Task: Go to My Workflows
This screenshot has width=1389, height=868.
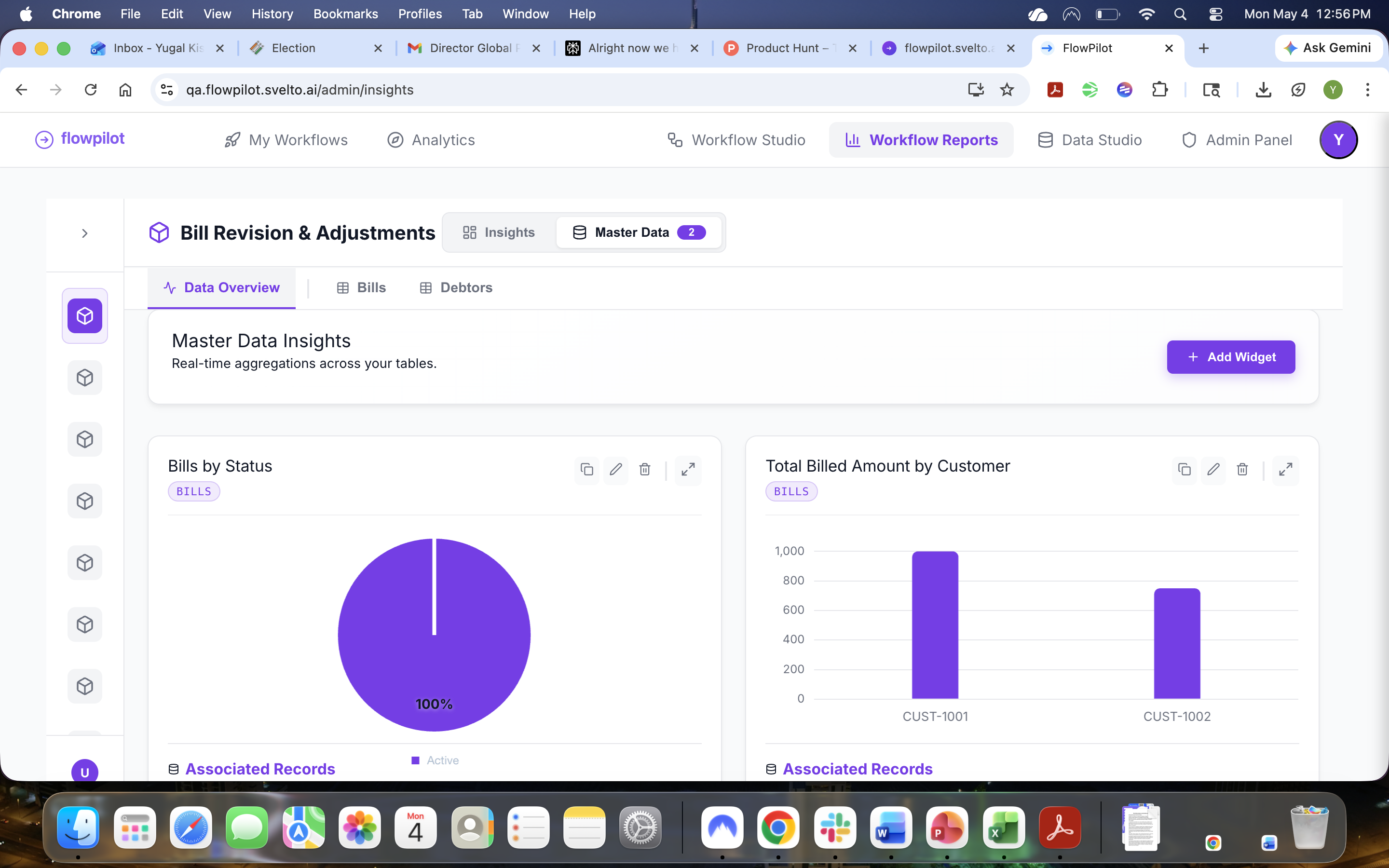Action: [286, 140]
